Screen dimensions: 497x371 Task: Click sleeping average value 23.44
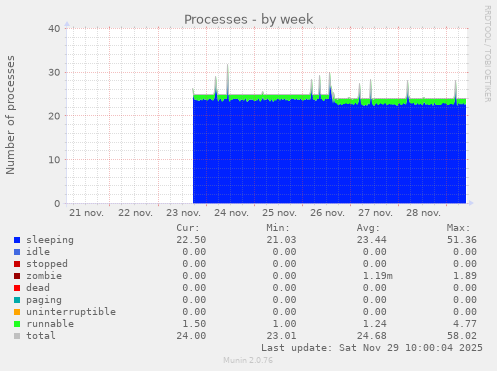pyautogui.click(x=372, y=240)
